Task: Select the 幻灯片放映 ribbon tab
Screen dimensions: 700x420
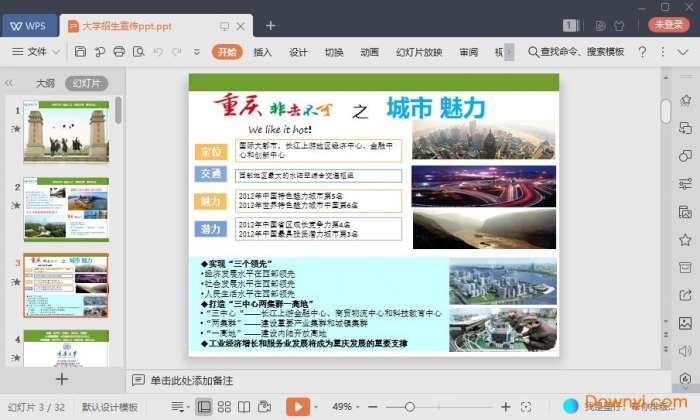Action: pos(419,52)
